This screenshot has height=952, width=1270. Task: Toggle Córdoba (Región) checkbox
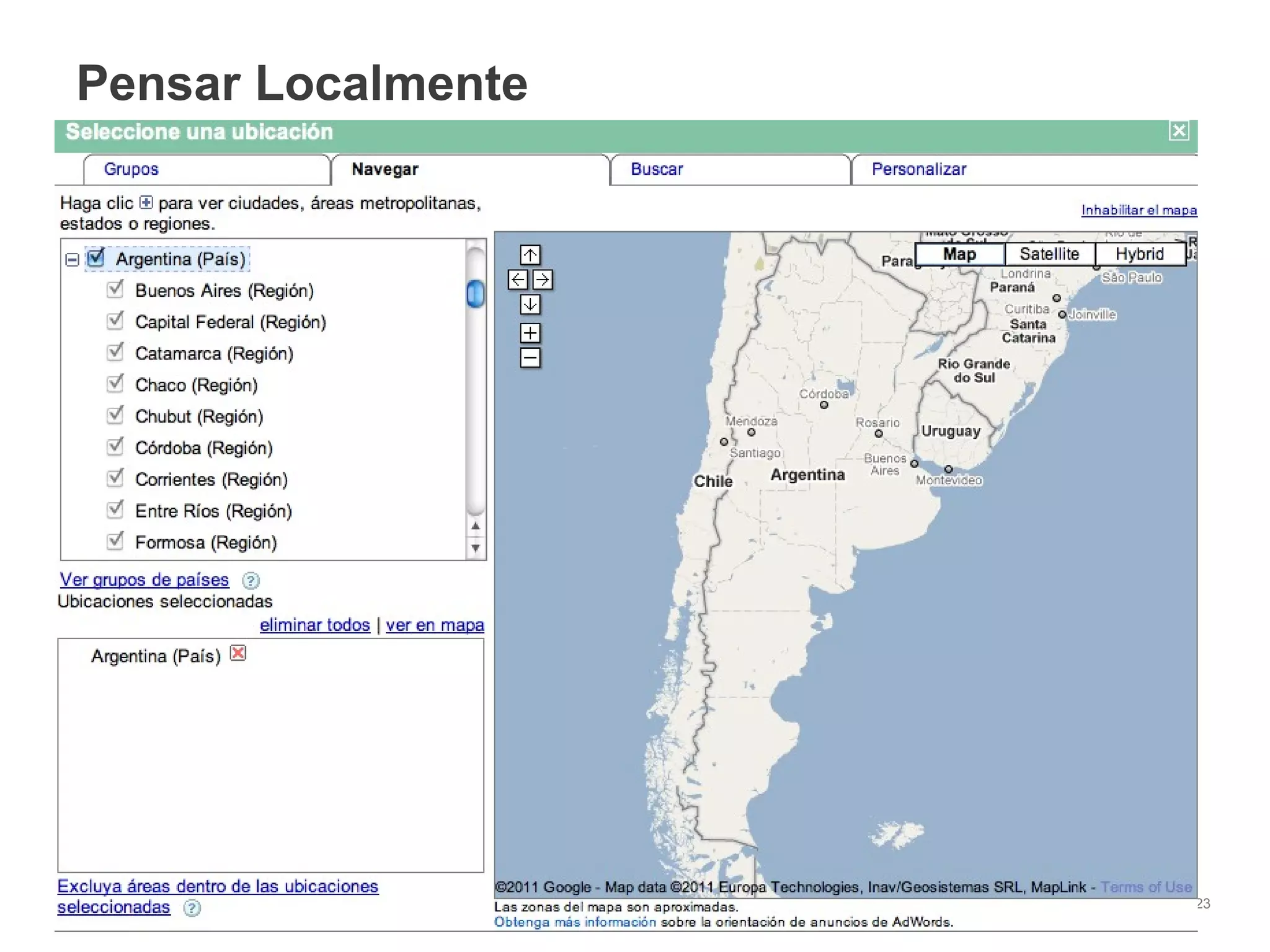click(x=115, y=446)
